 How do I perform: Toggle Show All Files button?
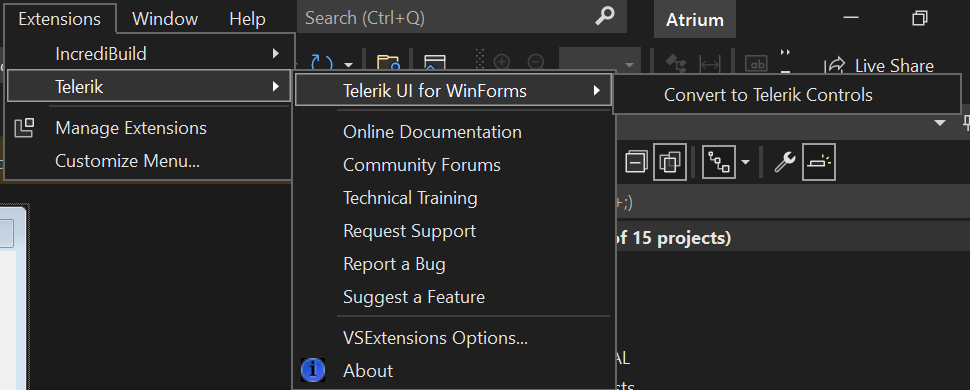(x=669, y=162)
